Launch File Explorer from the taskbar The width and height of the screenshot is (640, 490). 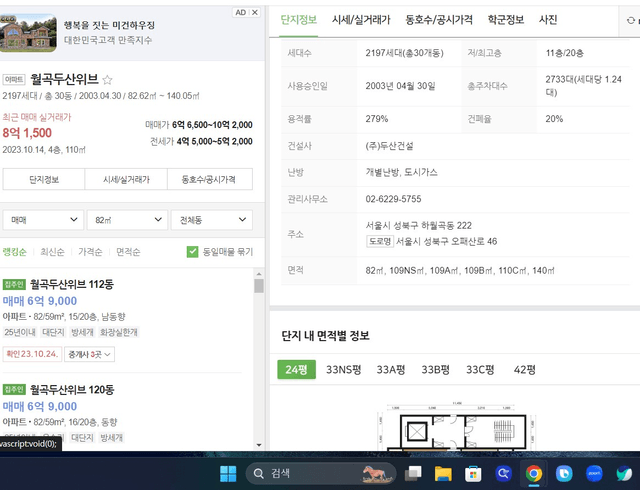point(443,474)
